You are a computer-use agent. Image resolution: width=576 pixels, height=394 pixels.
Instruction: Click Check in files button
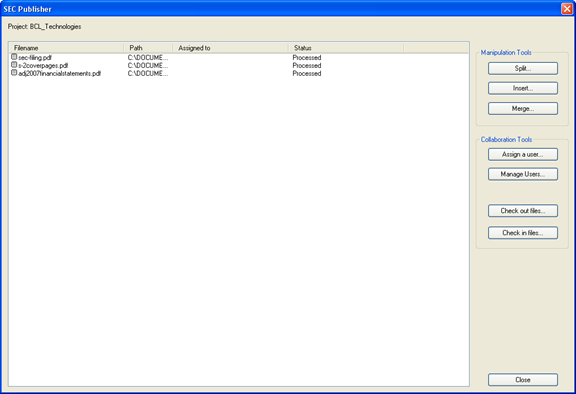click(x=523, y=233)
